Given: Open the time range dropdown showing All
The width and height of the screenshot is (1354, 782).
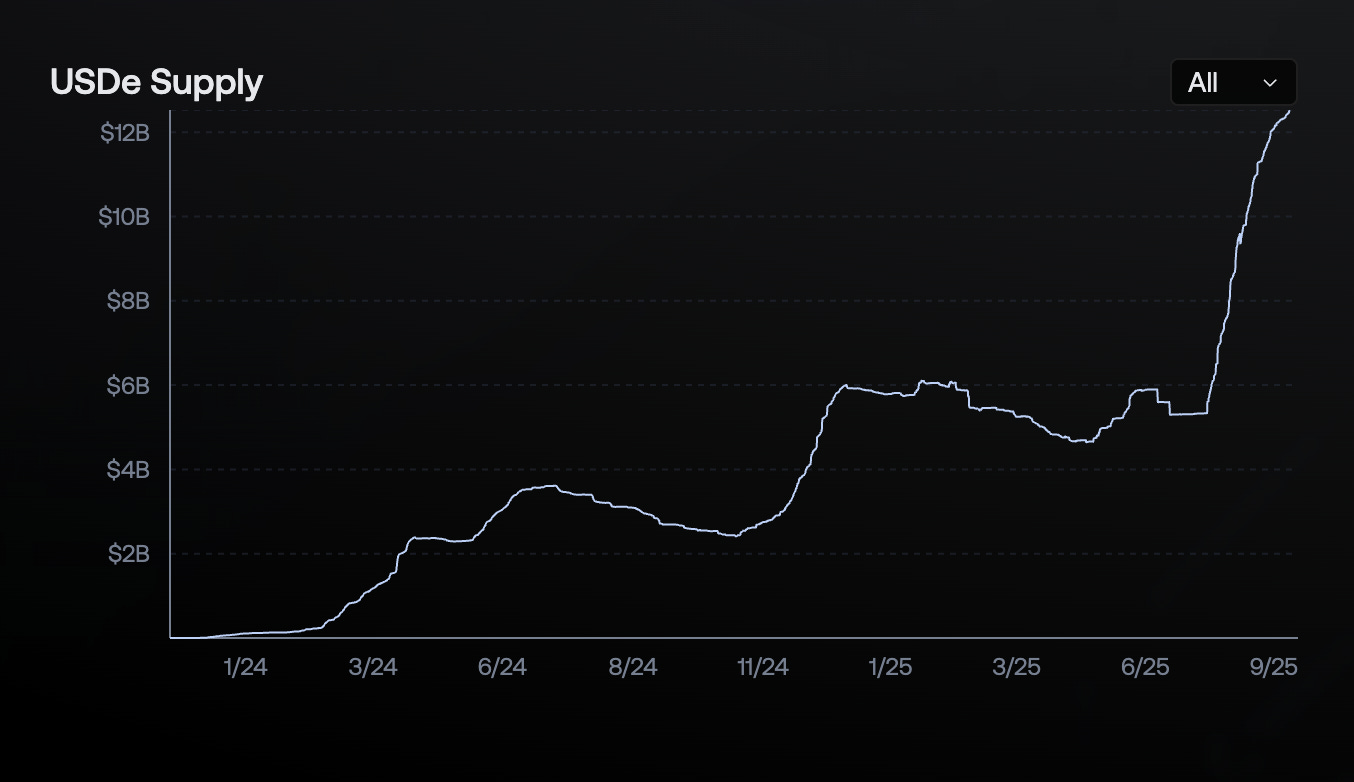Looking at the screenshot, I should [1232, 82].
